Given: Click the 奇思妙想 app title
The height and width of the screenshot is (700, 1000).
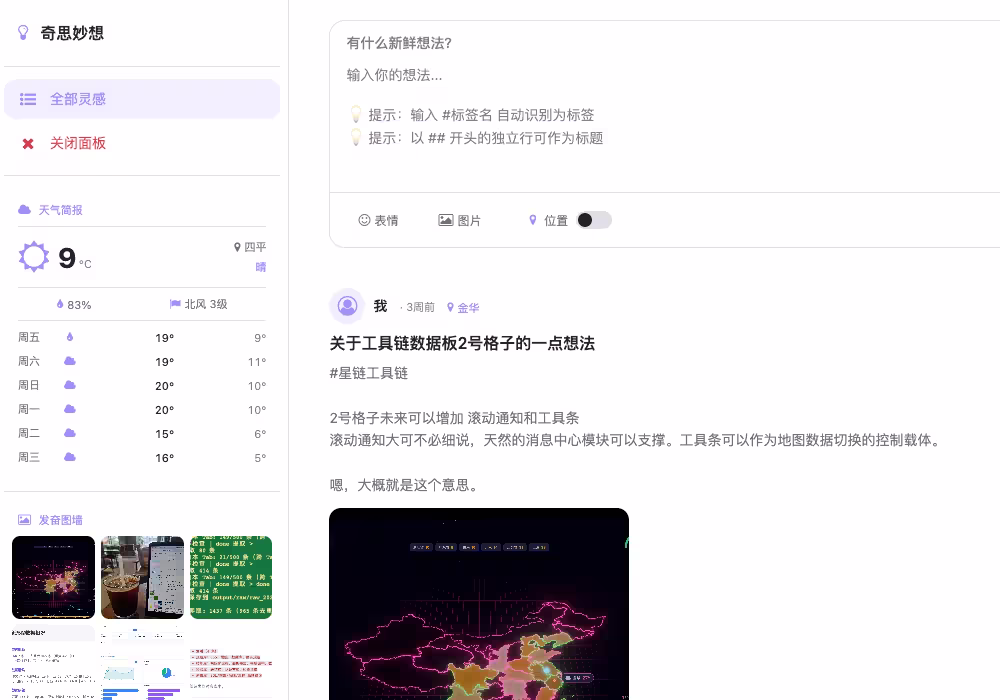Looking at the screenshot, I should pos(72,33).
